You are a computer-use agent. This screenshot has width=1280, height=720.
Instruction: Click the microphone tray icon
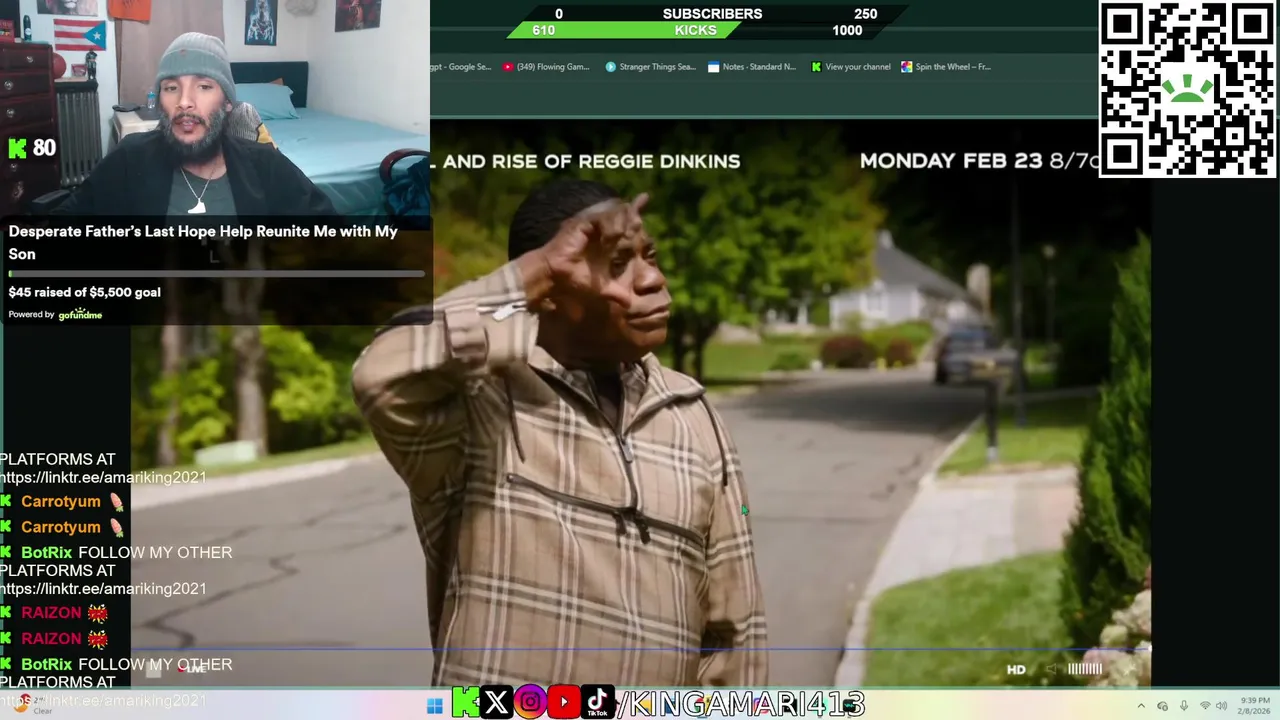(1184, 706)
